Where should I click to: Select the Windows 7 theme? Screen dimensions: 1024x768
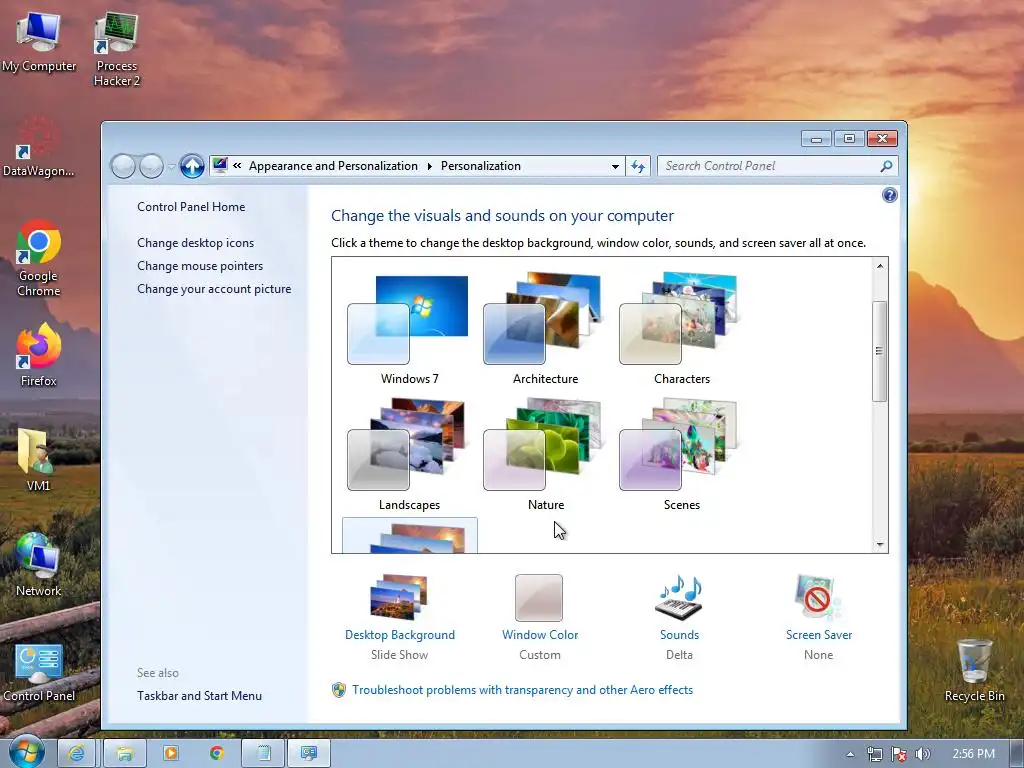click(409, 330)
